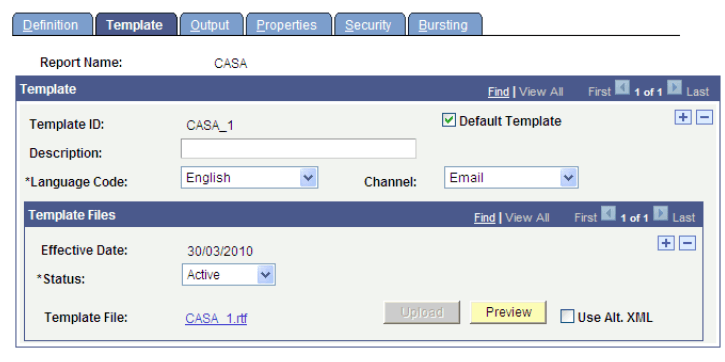Screen dimensions: 725x362
Task: Click the Effective Date value 30/03/2010
Action: pos(220,252)
